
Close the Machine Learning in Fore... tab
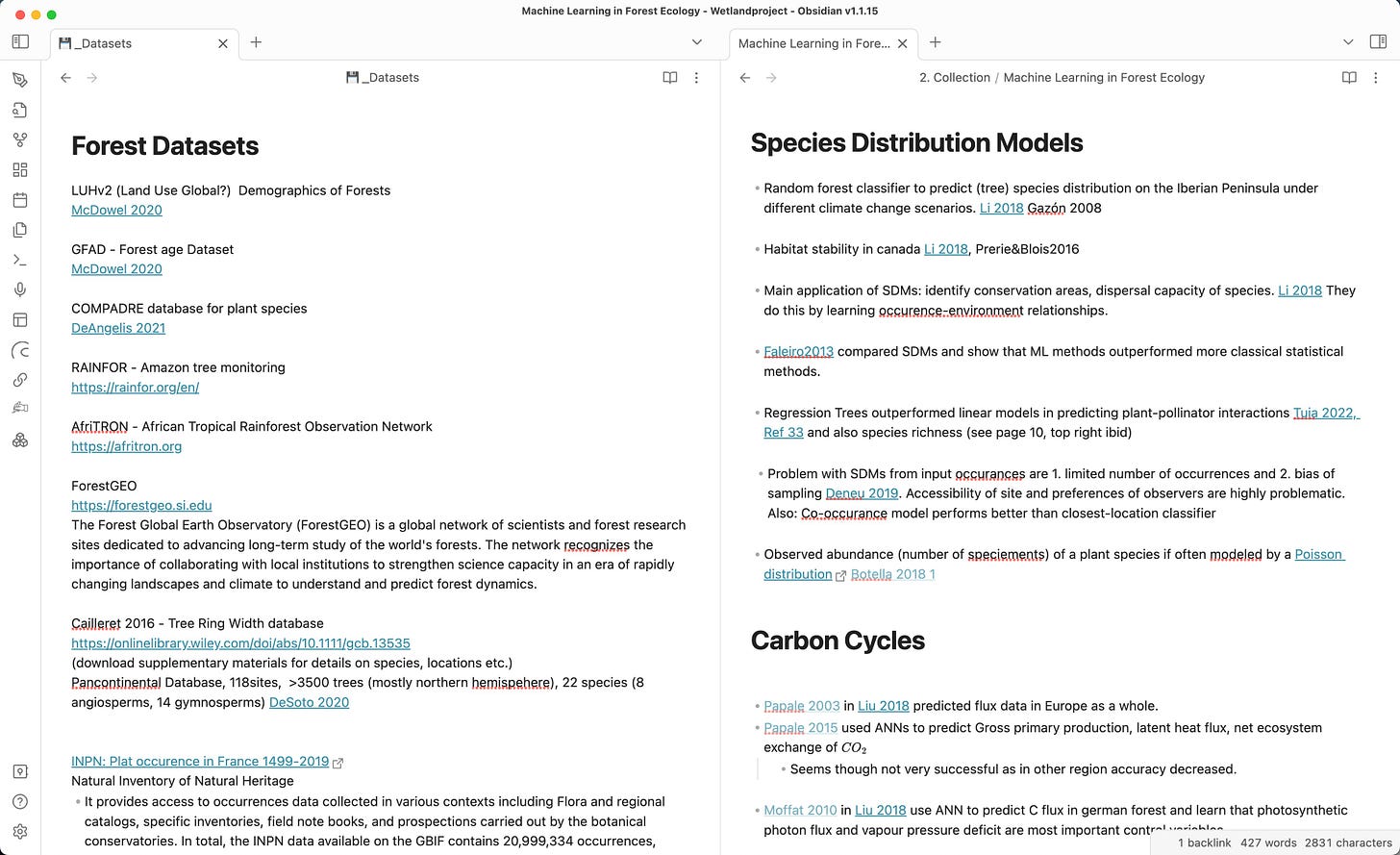(902, 43)
